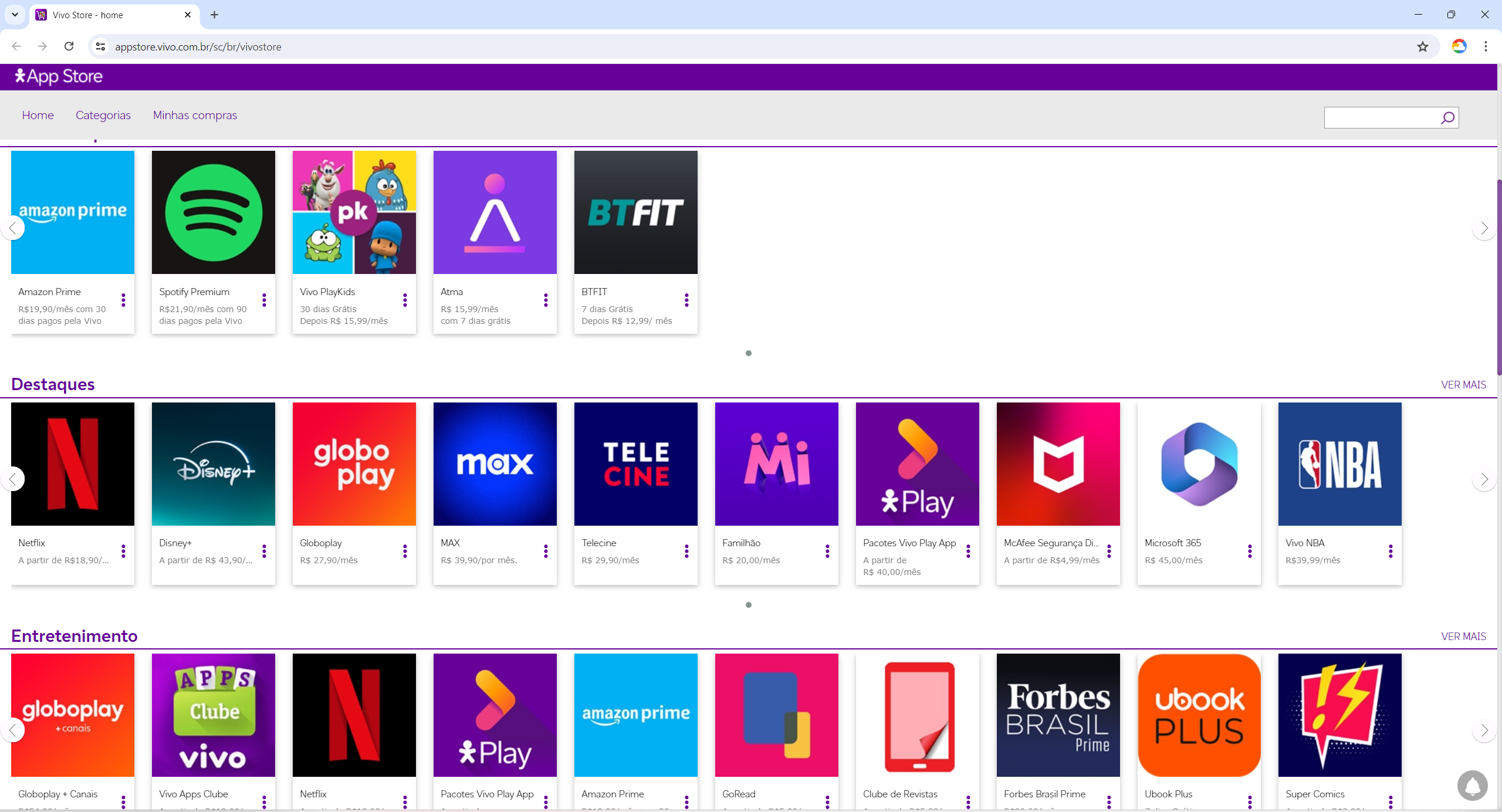Expand Microsoft 365 three-dot options menu
The height and width of the screenshot is (812, 1502).
(x=1250, y=552)
